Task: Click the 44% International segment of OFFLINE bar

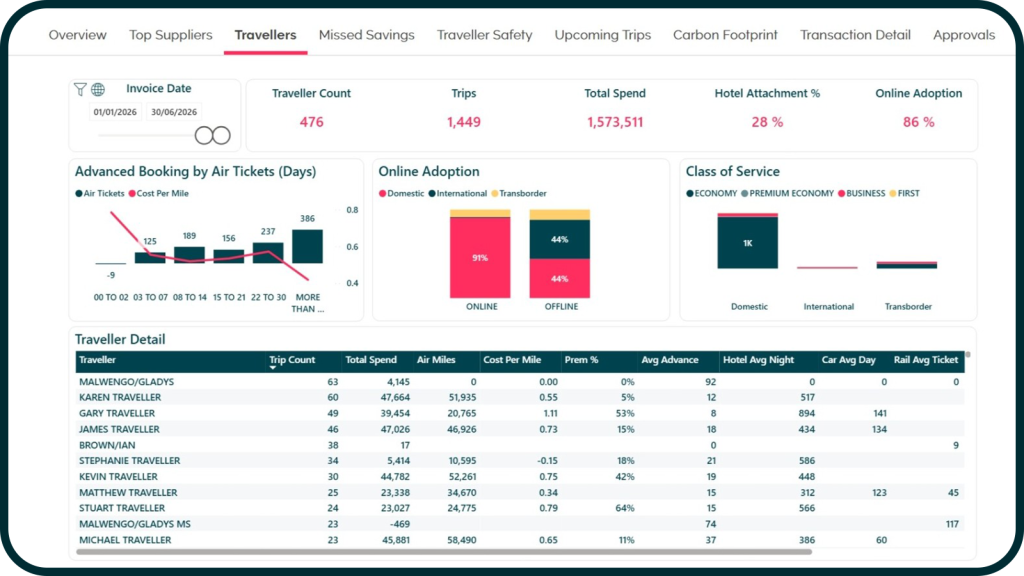Action: click(x=560, y=239)
